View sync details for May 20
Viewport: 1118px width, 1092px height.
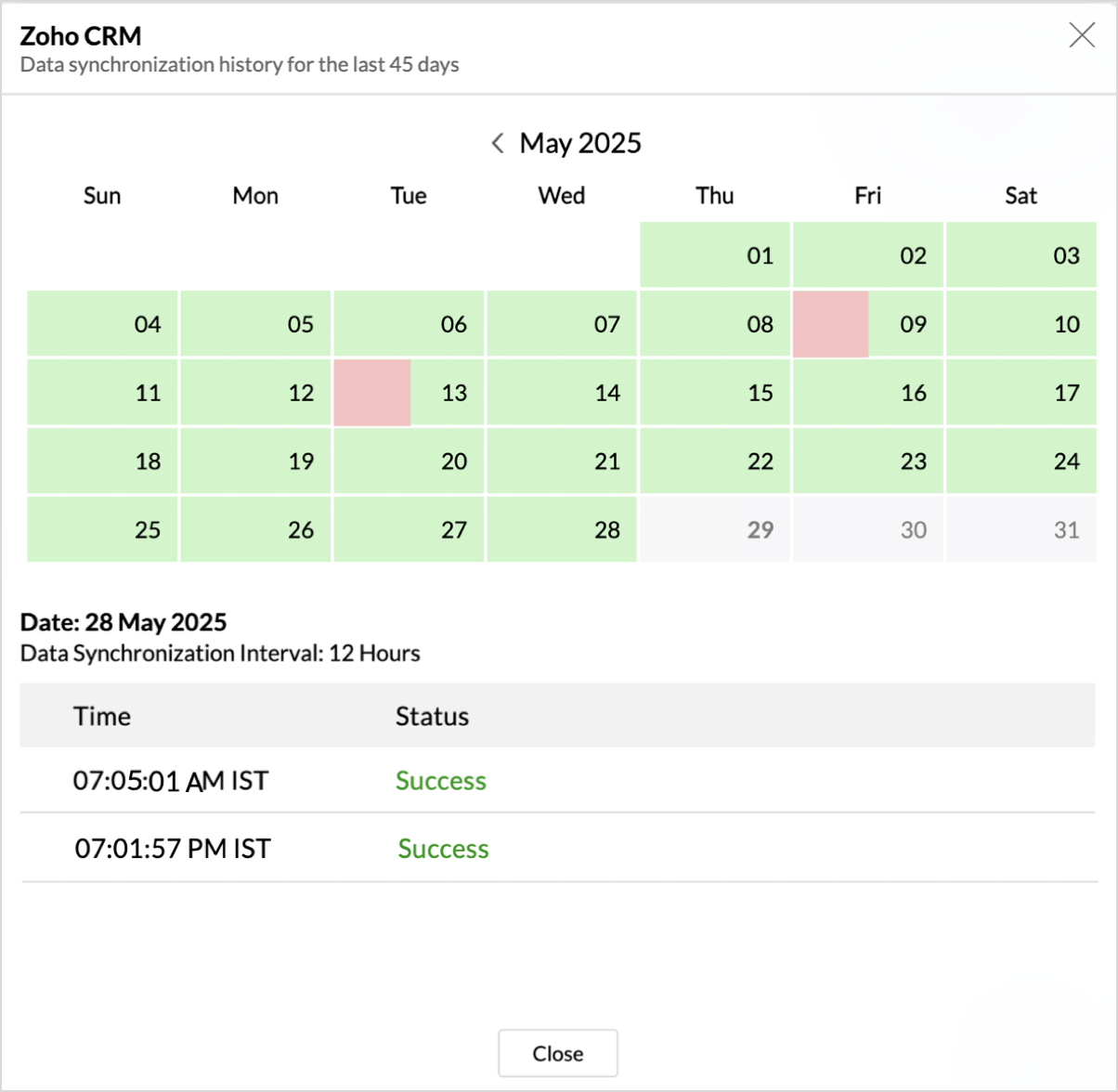point(409,461)
